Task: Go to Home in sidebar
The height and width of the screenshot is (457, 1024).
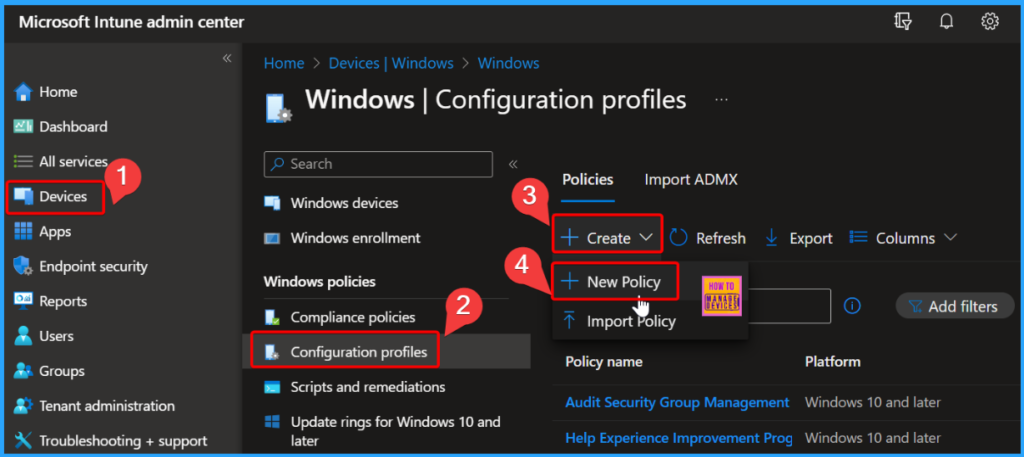Action: coord(58,92)
